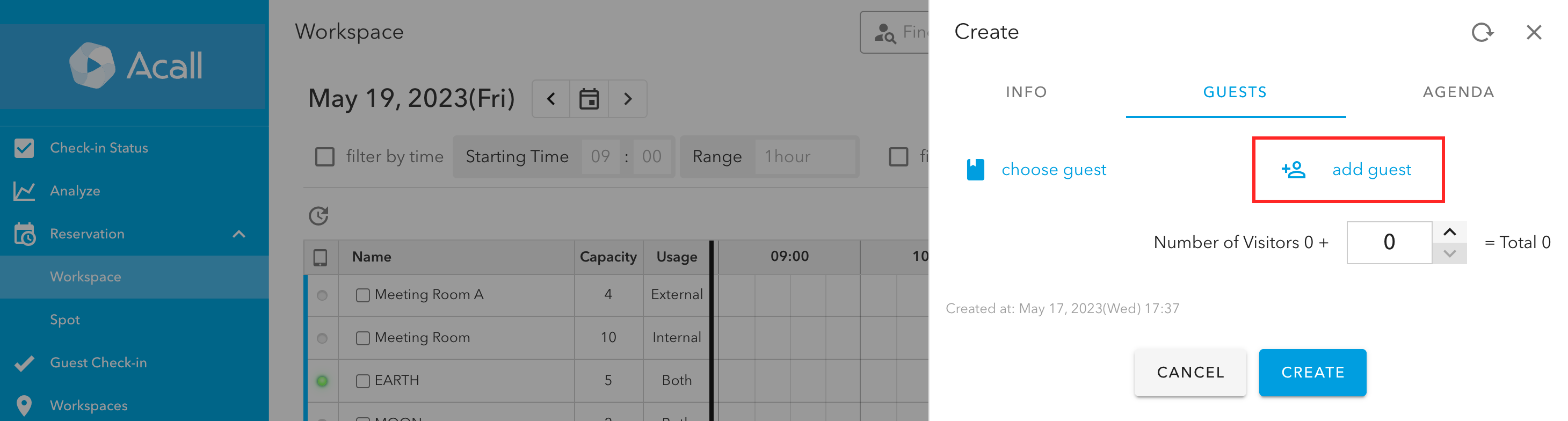Viewport: 1568px width, 421px height.
Task: Open the calendar date picker icon
Action: 589,99
